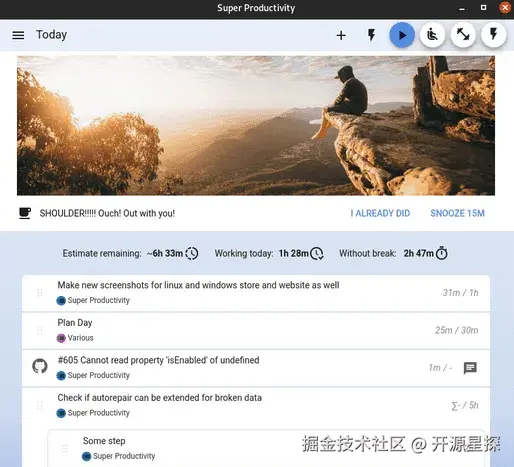Click the diagonal arrows fullscreen icon

(463, 35)
